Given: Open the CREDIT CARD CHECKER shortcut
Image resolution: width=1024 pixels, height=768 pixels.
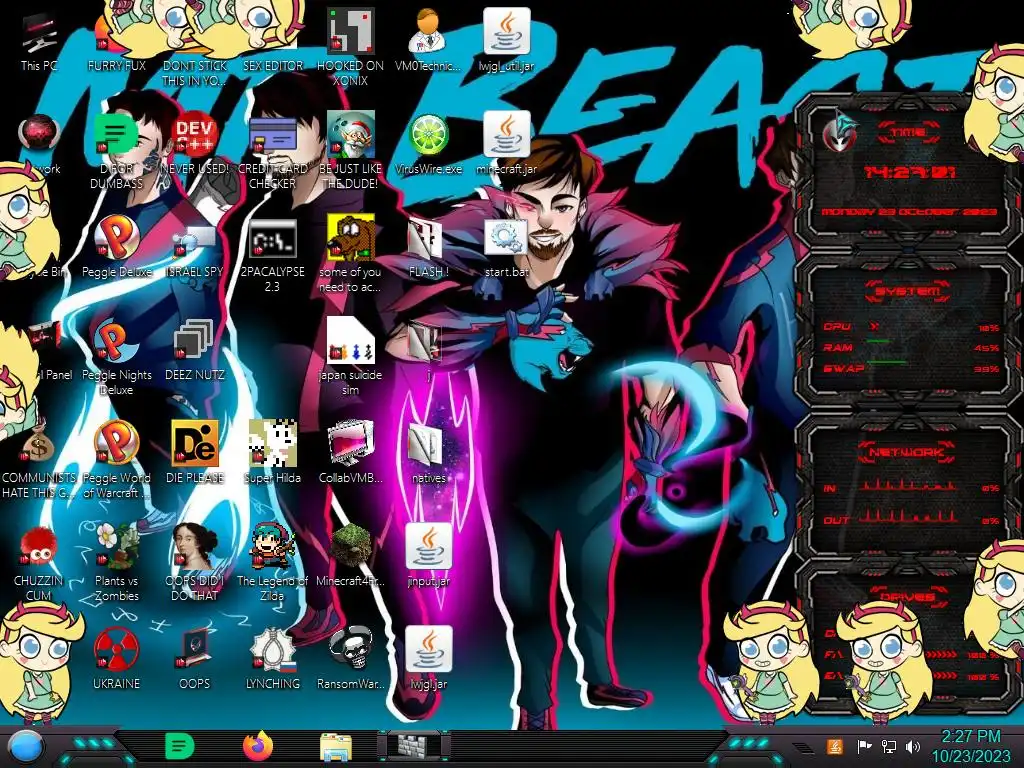Looking at the screenshot, I should click(x=272, y=152).
